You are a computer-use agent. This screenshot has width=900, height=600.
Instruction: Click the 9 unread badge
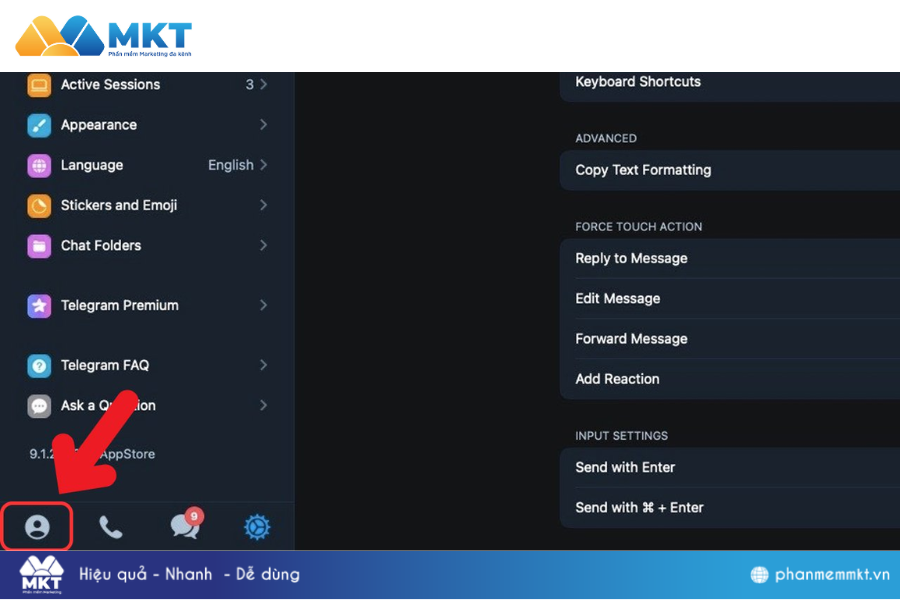(x=194, y=516)
